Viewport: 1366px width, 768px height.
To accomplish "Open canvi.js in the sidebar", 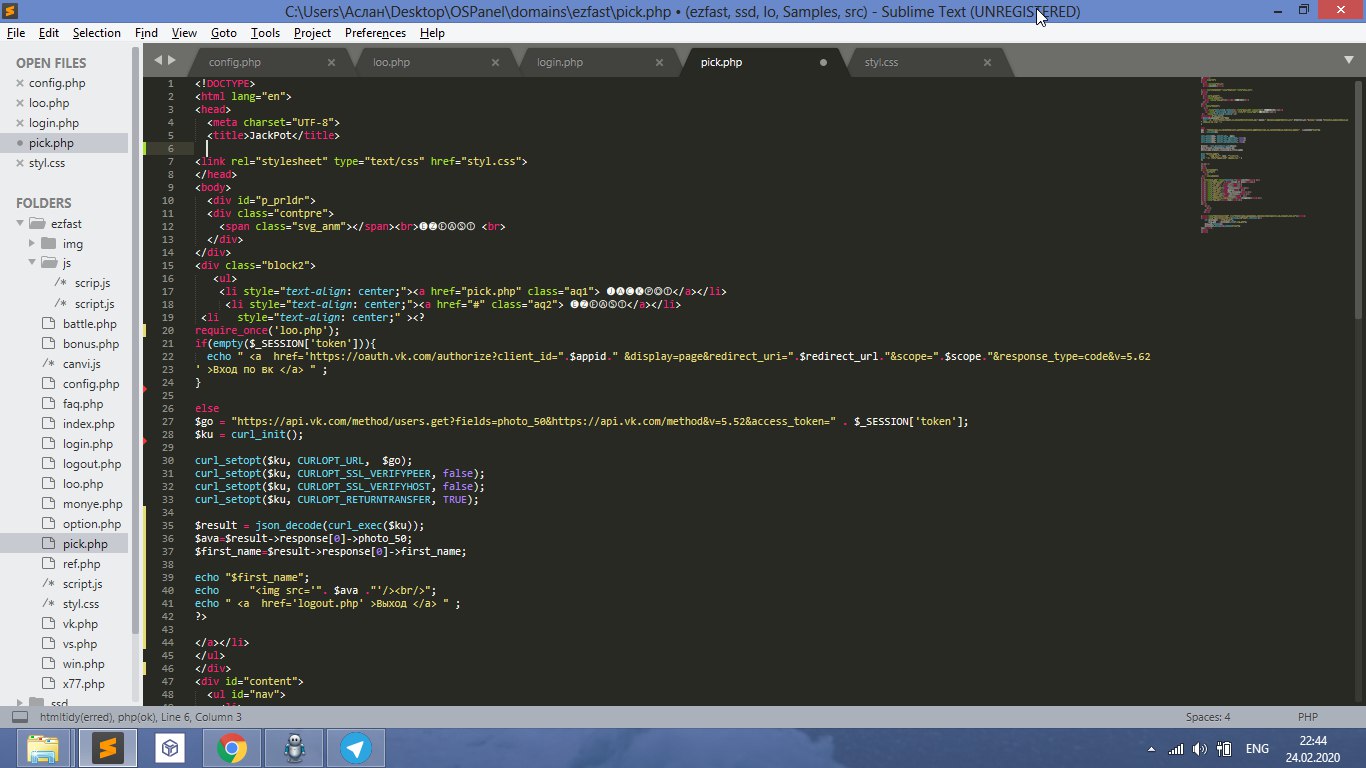I will click(81, 364).
